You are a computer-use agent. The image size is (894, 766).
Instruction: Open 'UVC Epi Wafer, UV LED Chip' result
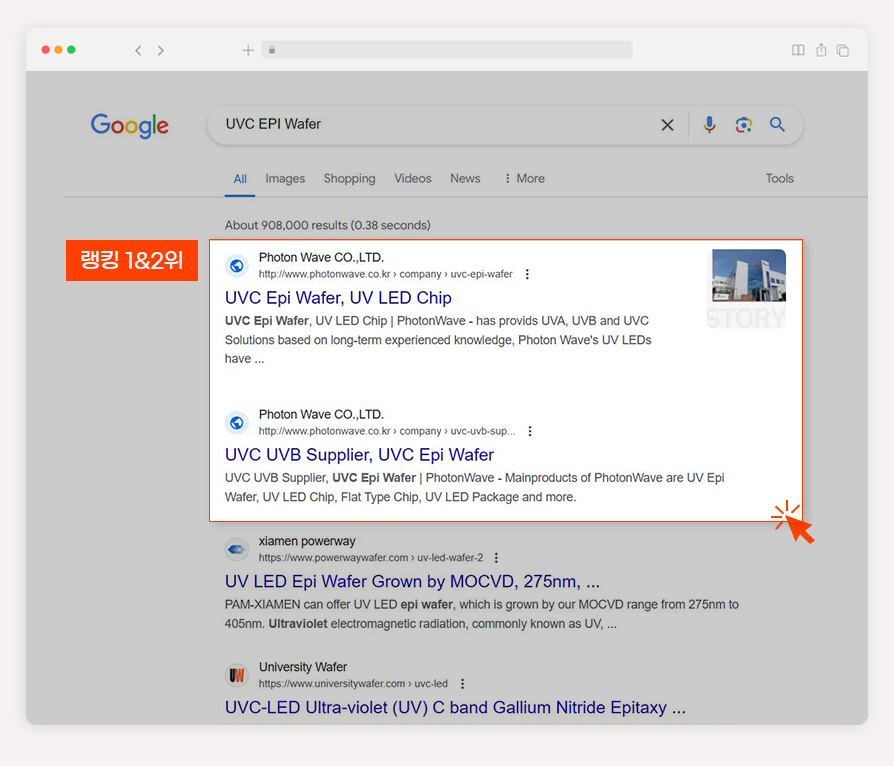tap(338, 298)
